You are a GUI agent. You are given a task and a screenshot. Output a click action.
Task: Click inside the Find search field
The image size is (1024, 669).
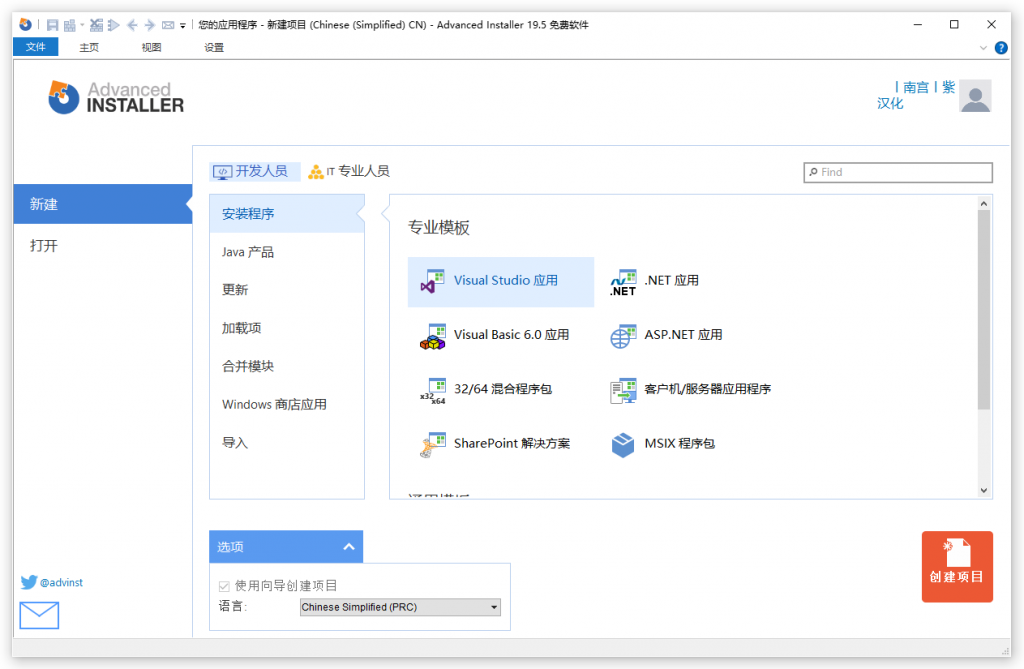point(898,172)
